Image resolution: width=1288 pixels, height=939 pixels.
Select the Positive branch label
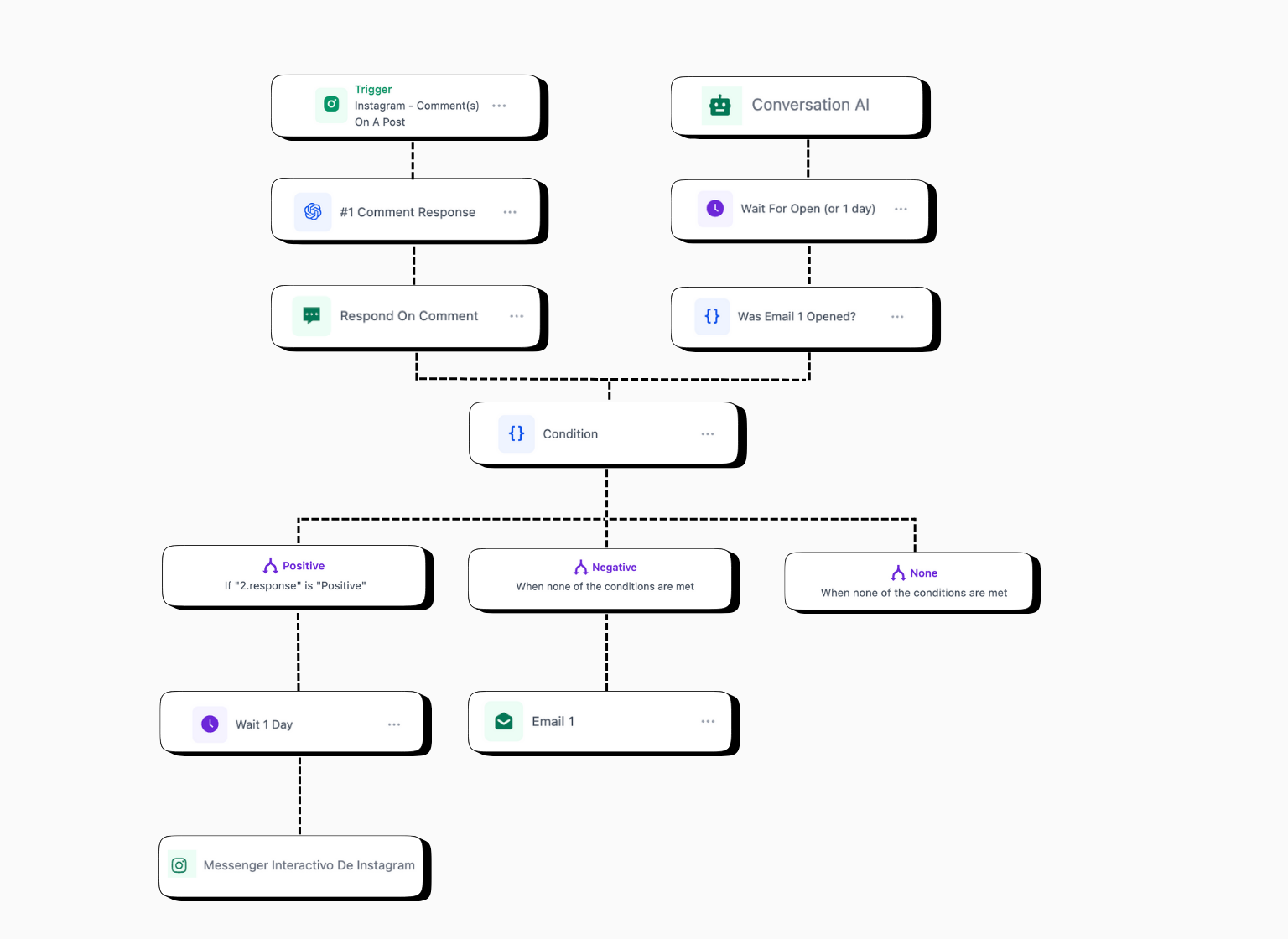point(303,566)
